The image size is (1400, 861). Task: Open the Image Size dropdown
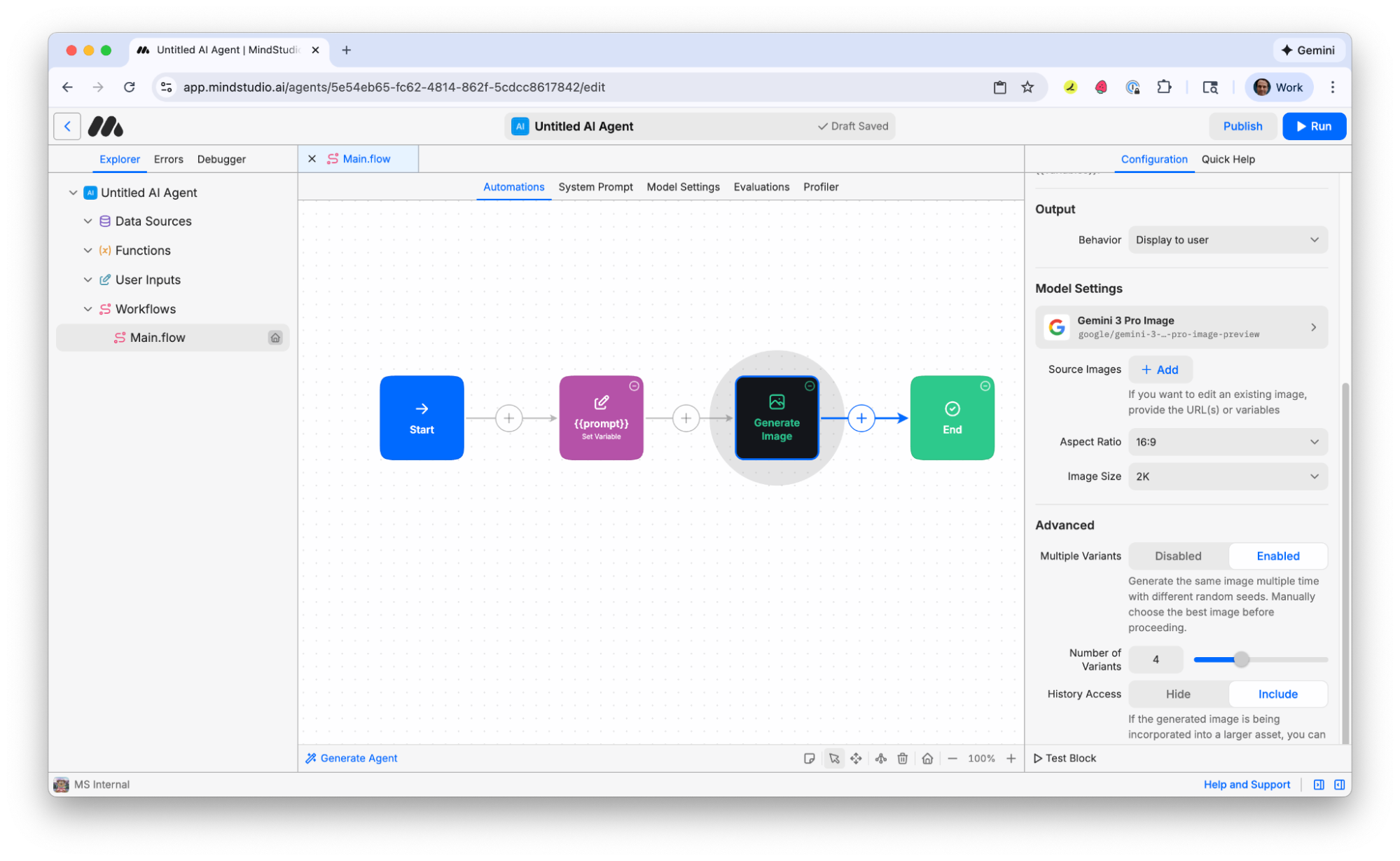(1227, 476)
